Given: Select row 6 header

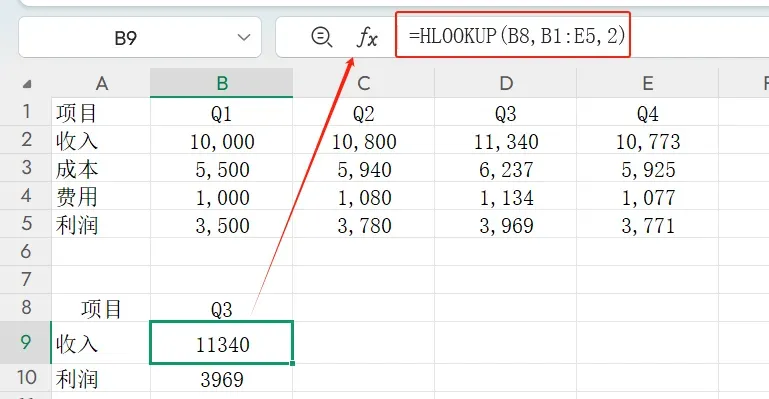Looking at the screenshot, I should click(26, 251).
